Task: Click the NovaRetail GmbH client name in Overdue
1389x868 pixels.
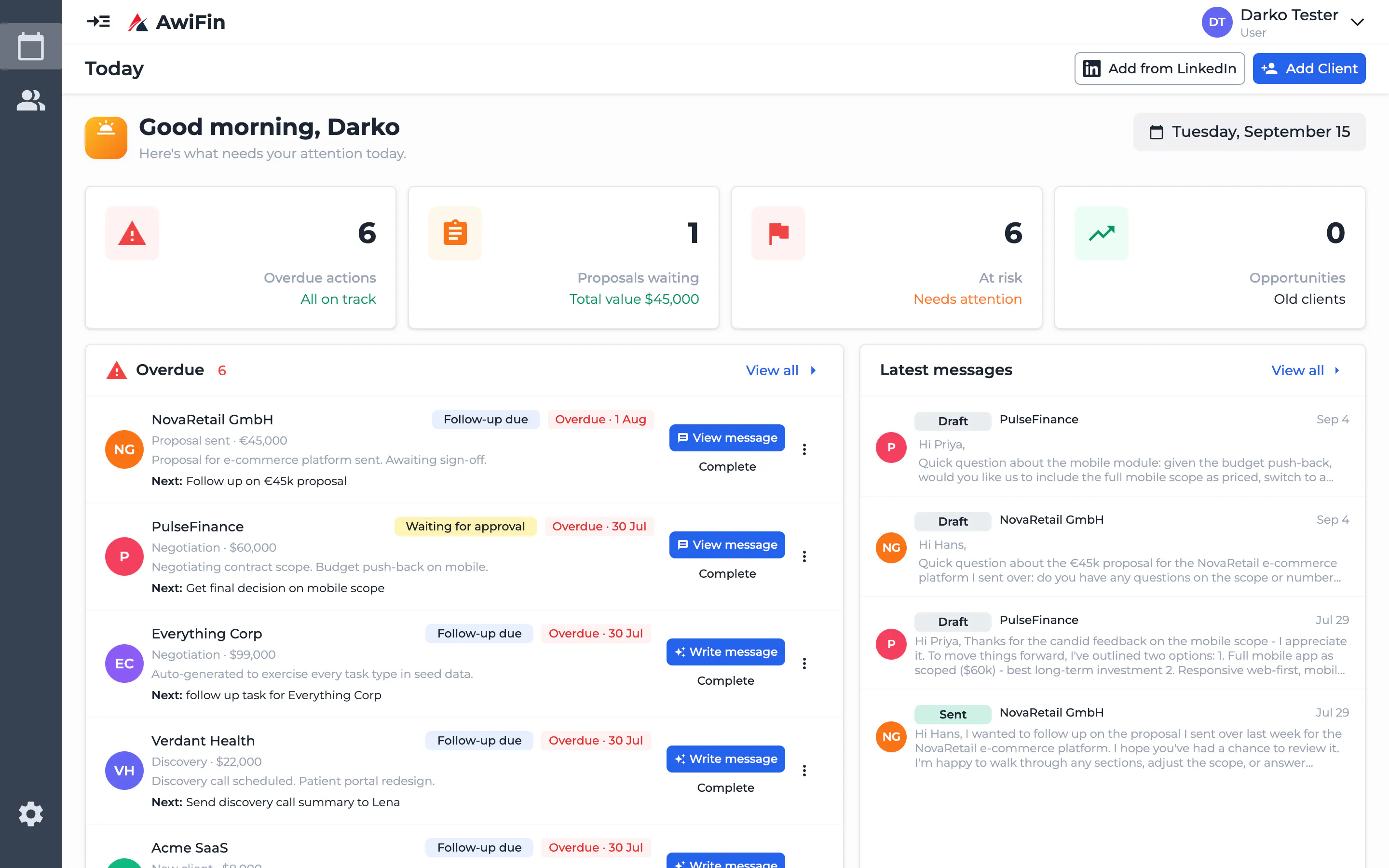Action: coord(212,420)
